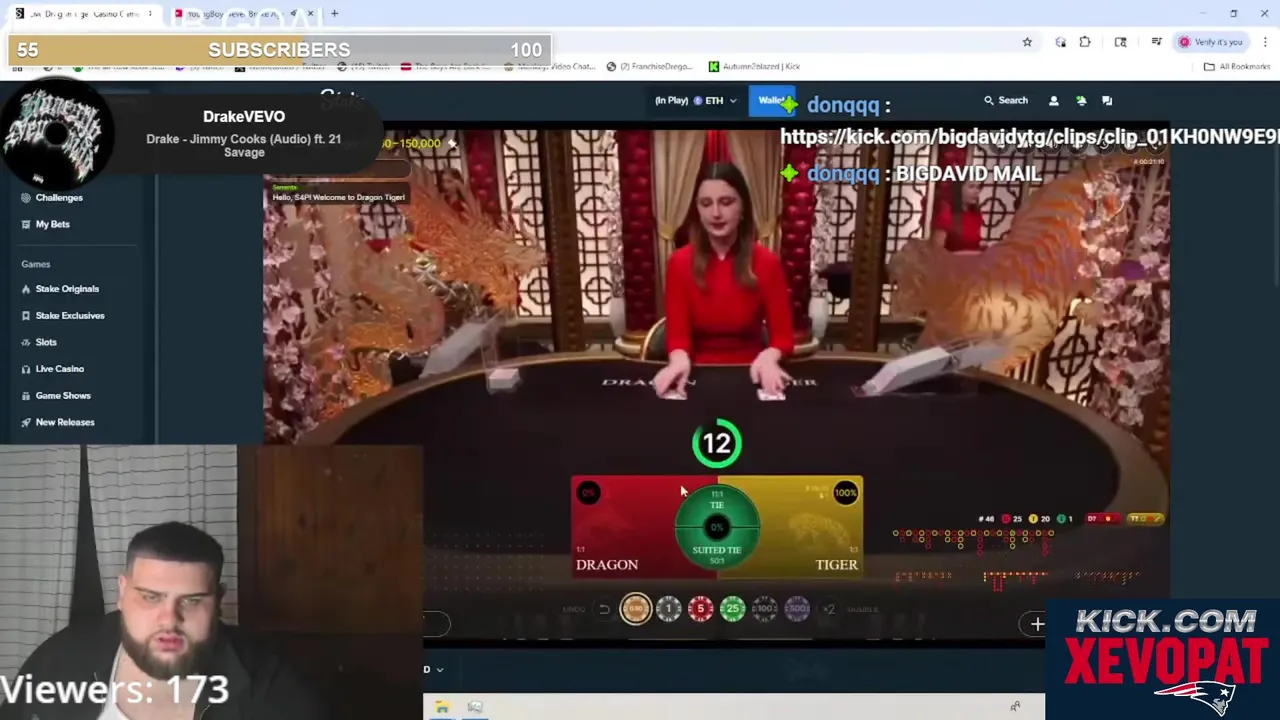Place bet on the Suited Tie section
Screen dimensions: 1280x720
coord(717,552)
